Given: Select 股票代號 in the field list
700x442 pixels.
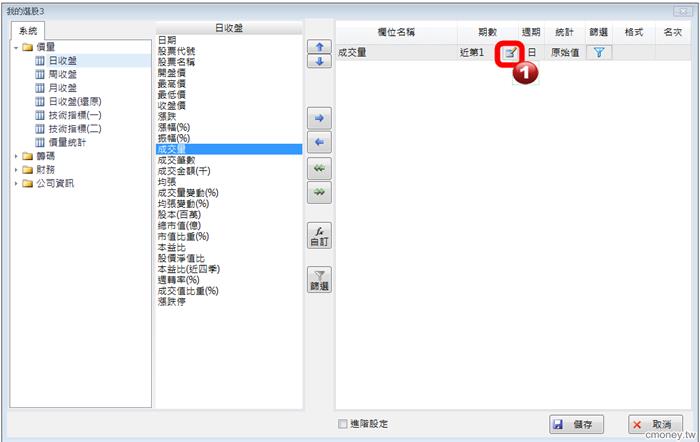Looking at the screenshot, I should tap(176, 51).
